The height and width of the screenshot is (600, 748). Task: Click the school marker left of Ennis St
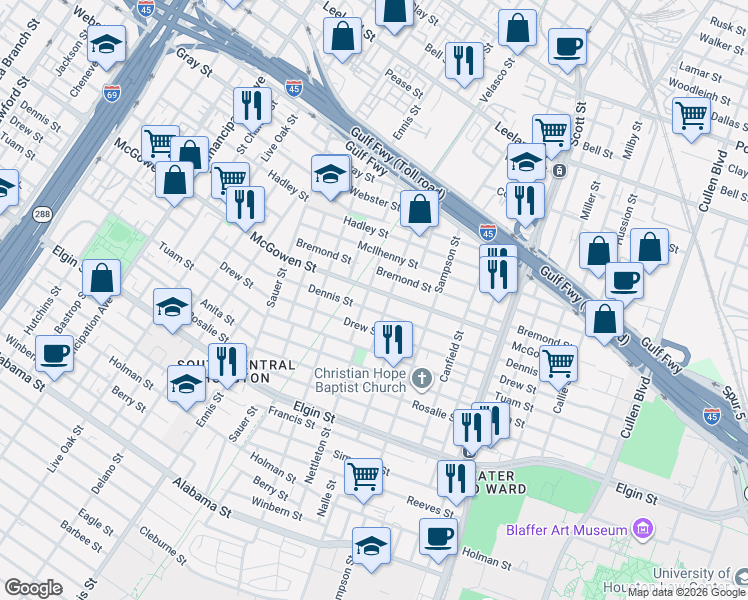pyautogui.click(x=187, y=385)
